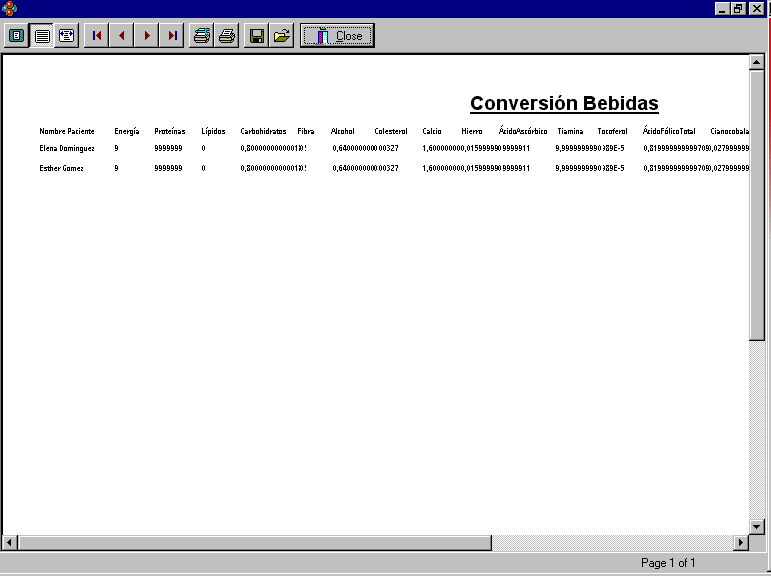The height and width of the screenshot is (576, 771).
Task: Select the 100% zoom view icon
Action: point(42,36)
